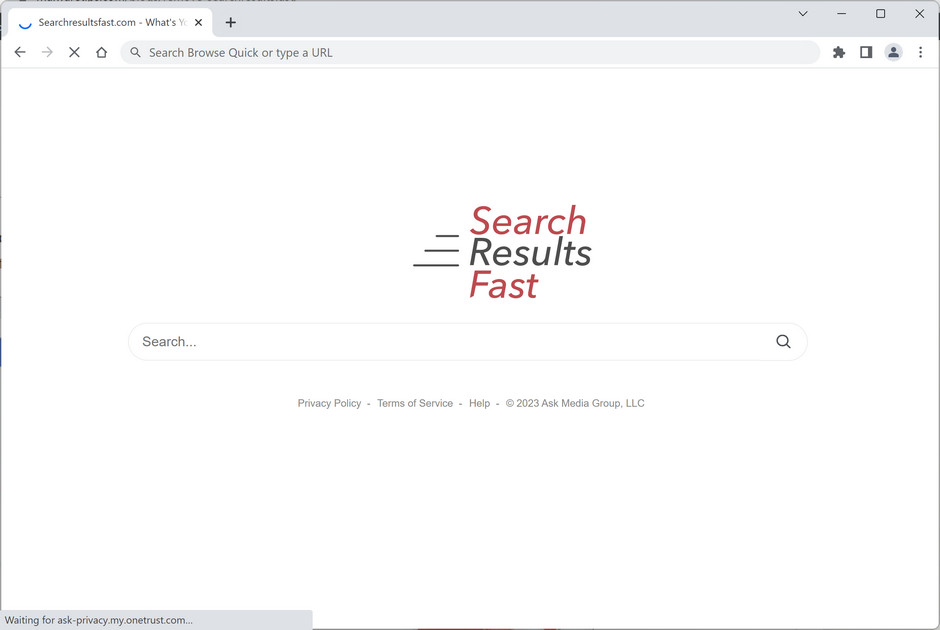Click the Extensions puzzle piece icon

[x=839, y=52]
